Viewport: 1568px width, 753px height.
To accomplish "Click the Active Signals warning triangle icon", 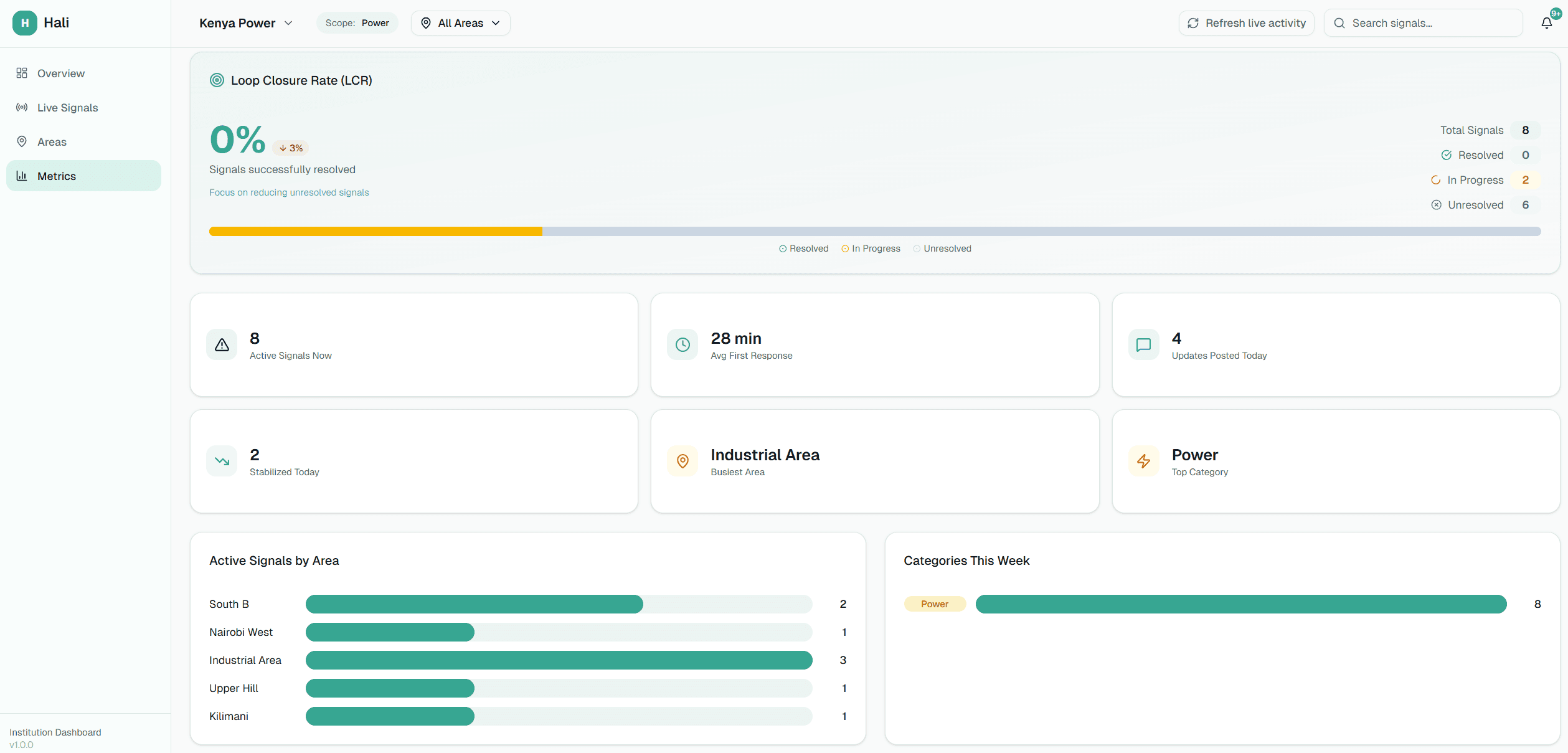I will (222, 345).
